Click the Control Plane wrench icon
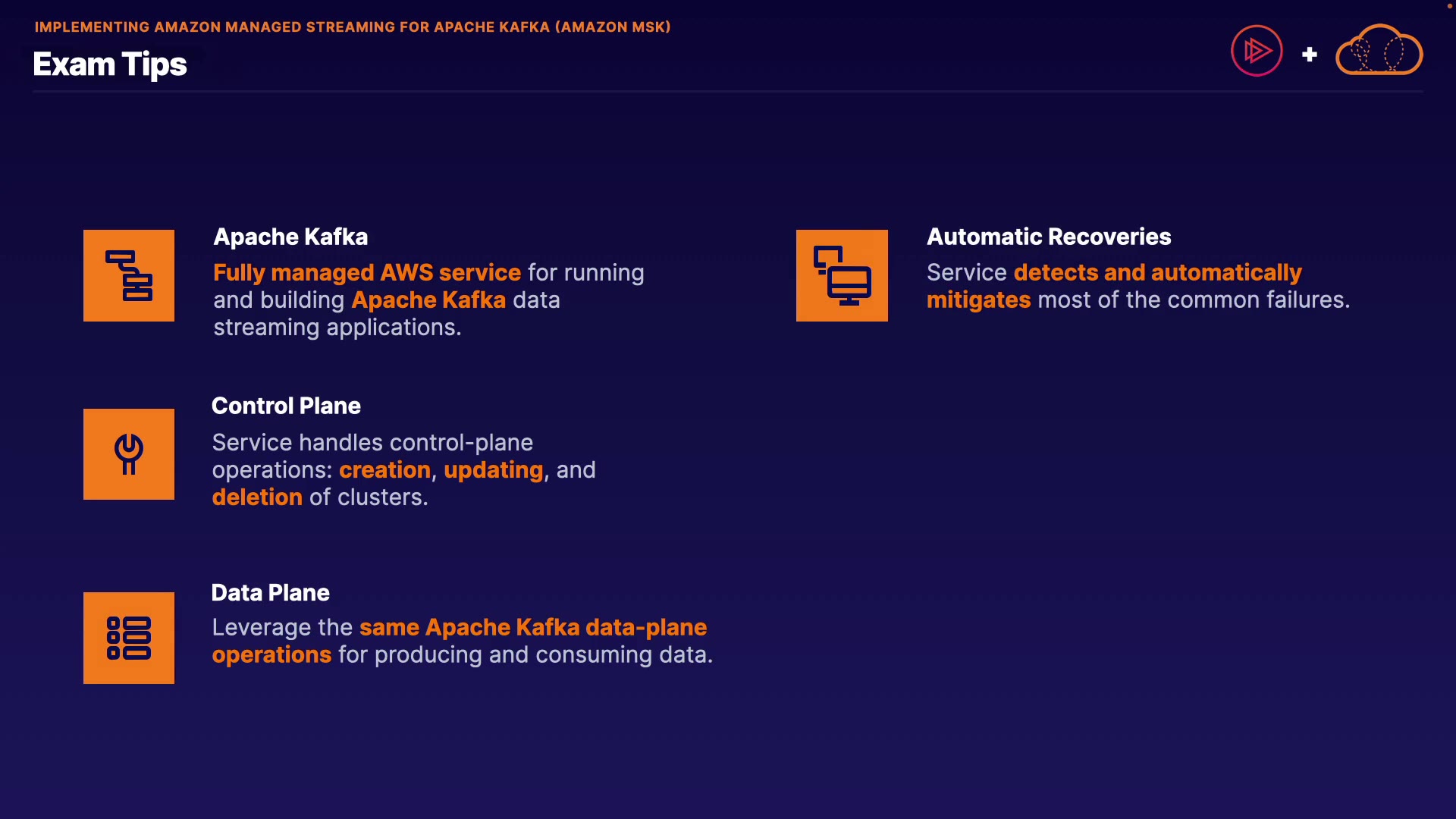The image size is (1456, 819). click(x=129, y=454)
